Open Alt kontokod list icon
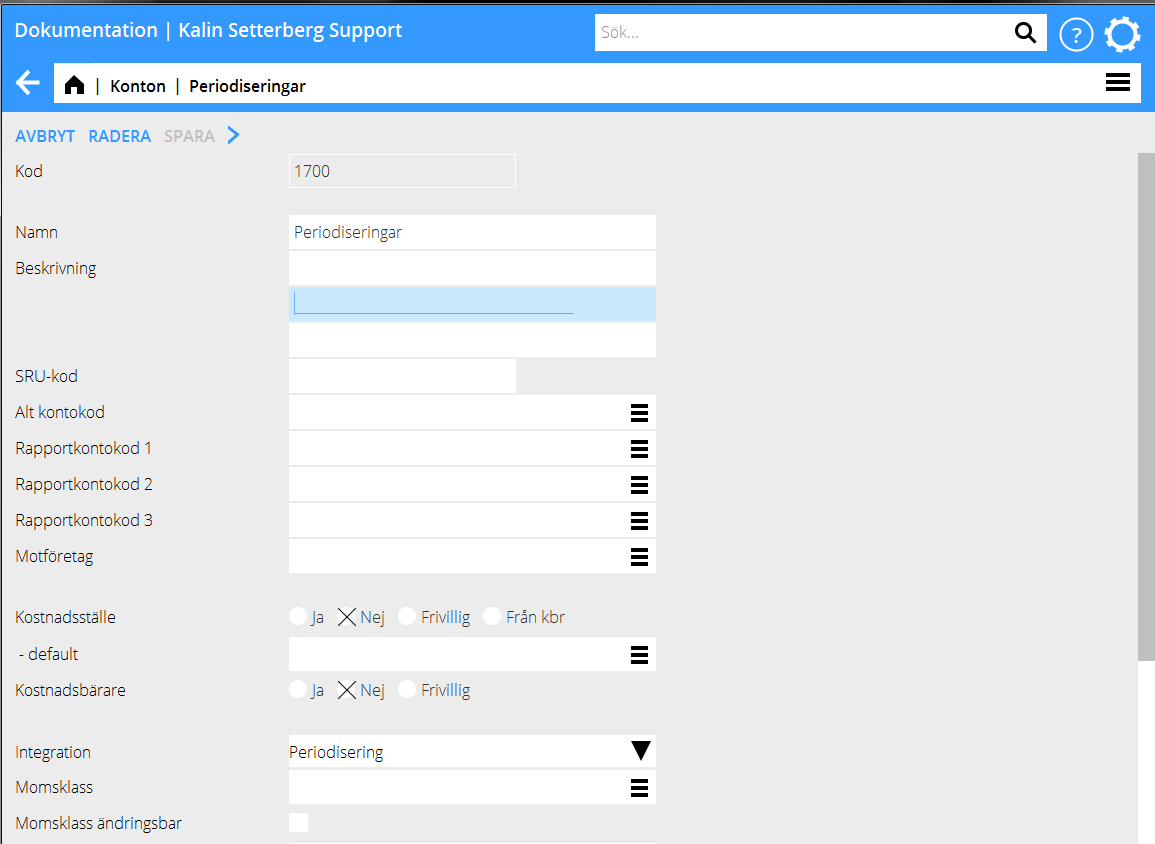1155x844 pixels. tap(639, 413)
